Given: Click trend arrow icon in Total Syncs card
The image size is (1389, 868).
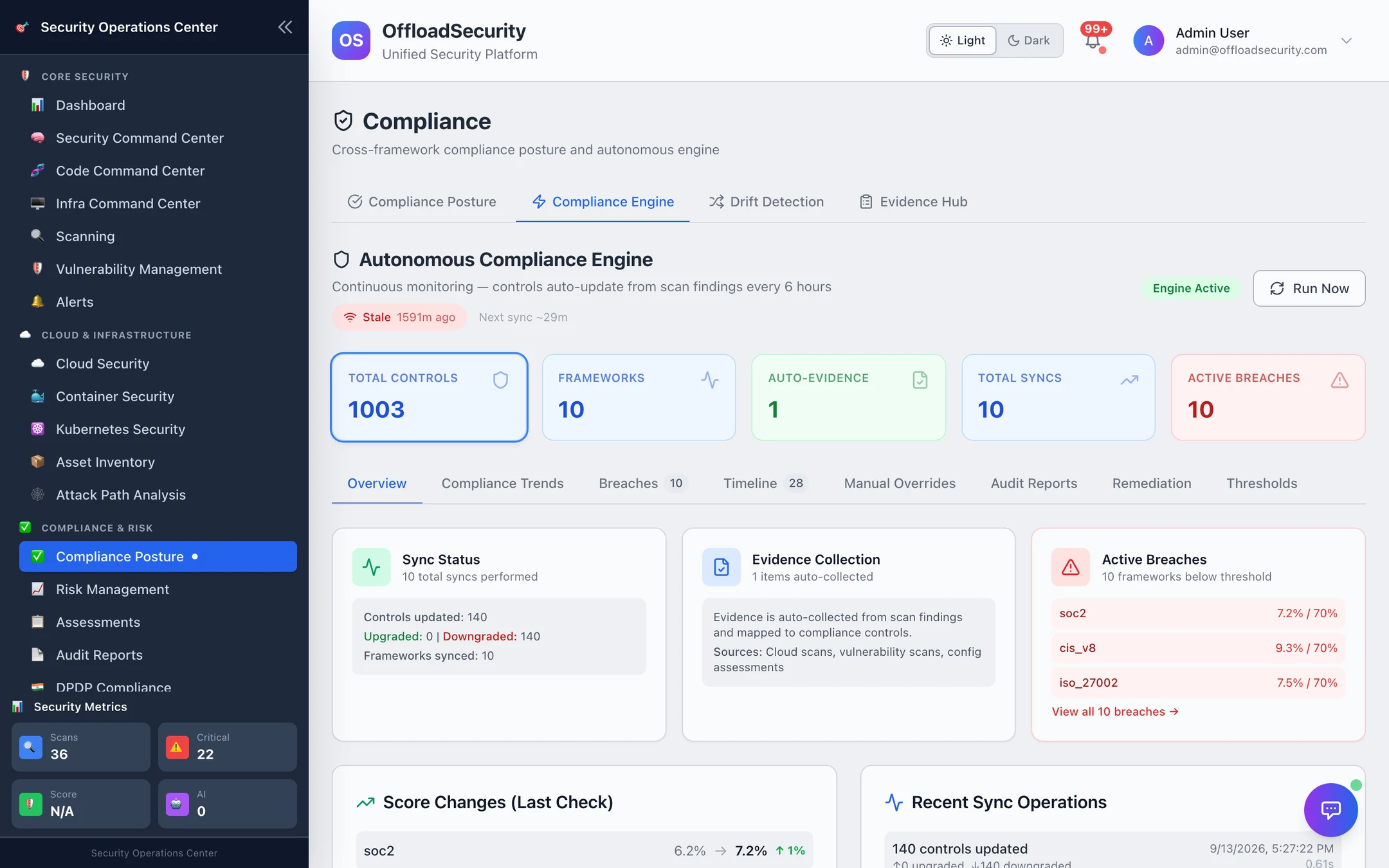Looking at the screenshot, I should point(1130,380).
